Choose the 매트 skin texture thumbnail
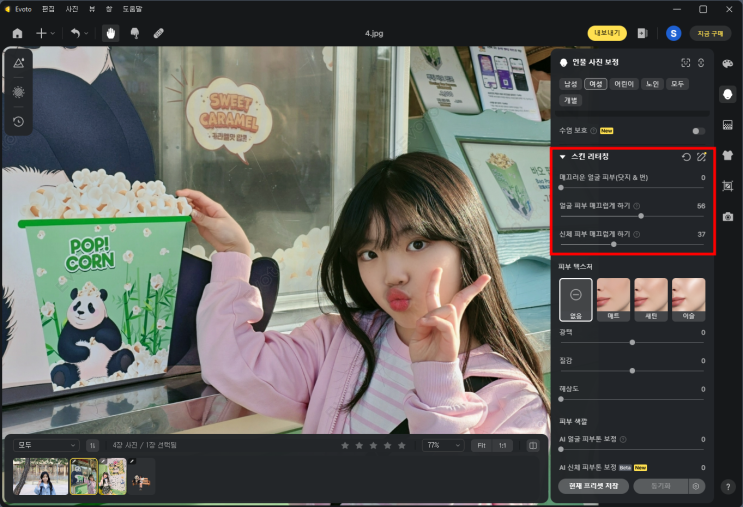743x507 pixels. [613, 300]
